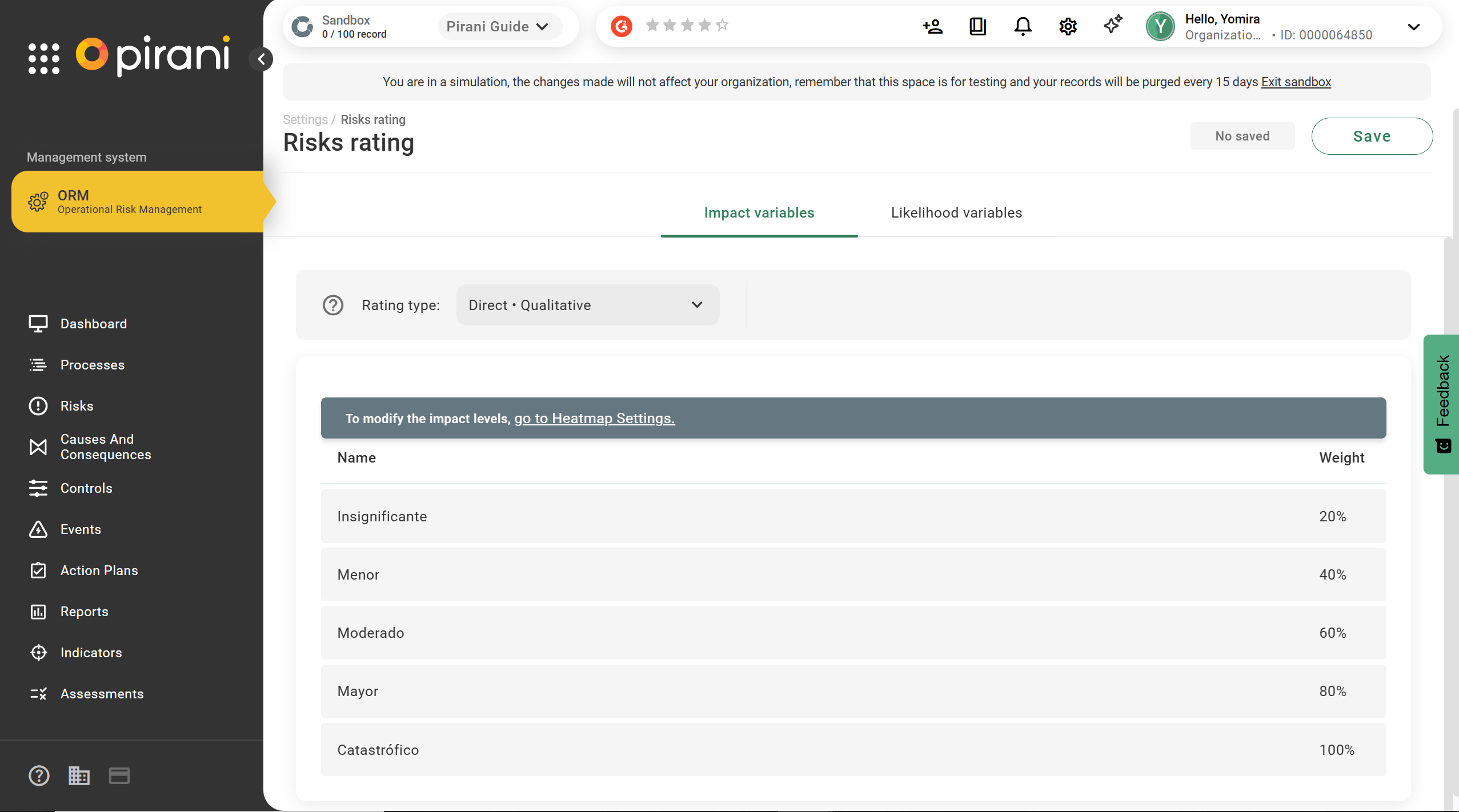Click the rating type help icon
The image size is (1459, 812).
click(x=333, y=305)
